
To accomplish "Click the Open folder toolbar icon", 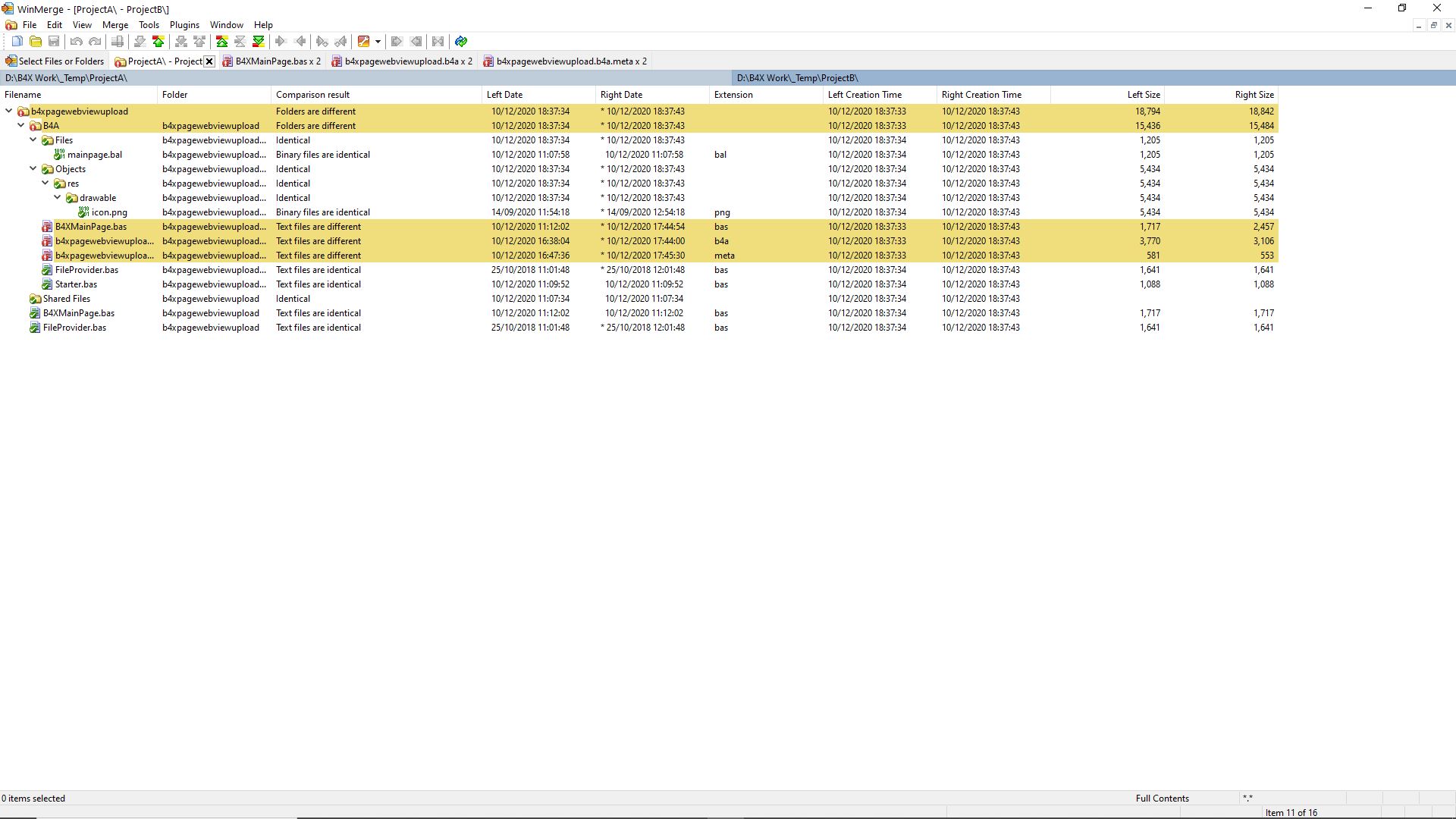I will click(36, 42).
